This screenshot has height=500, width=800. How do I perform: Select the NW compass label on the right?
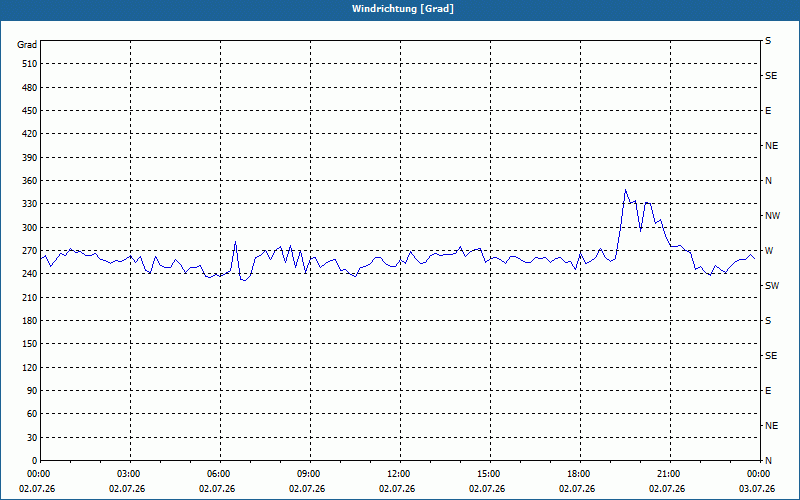772,216
